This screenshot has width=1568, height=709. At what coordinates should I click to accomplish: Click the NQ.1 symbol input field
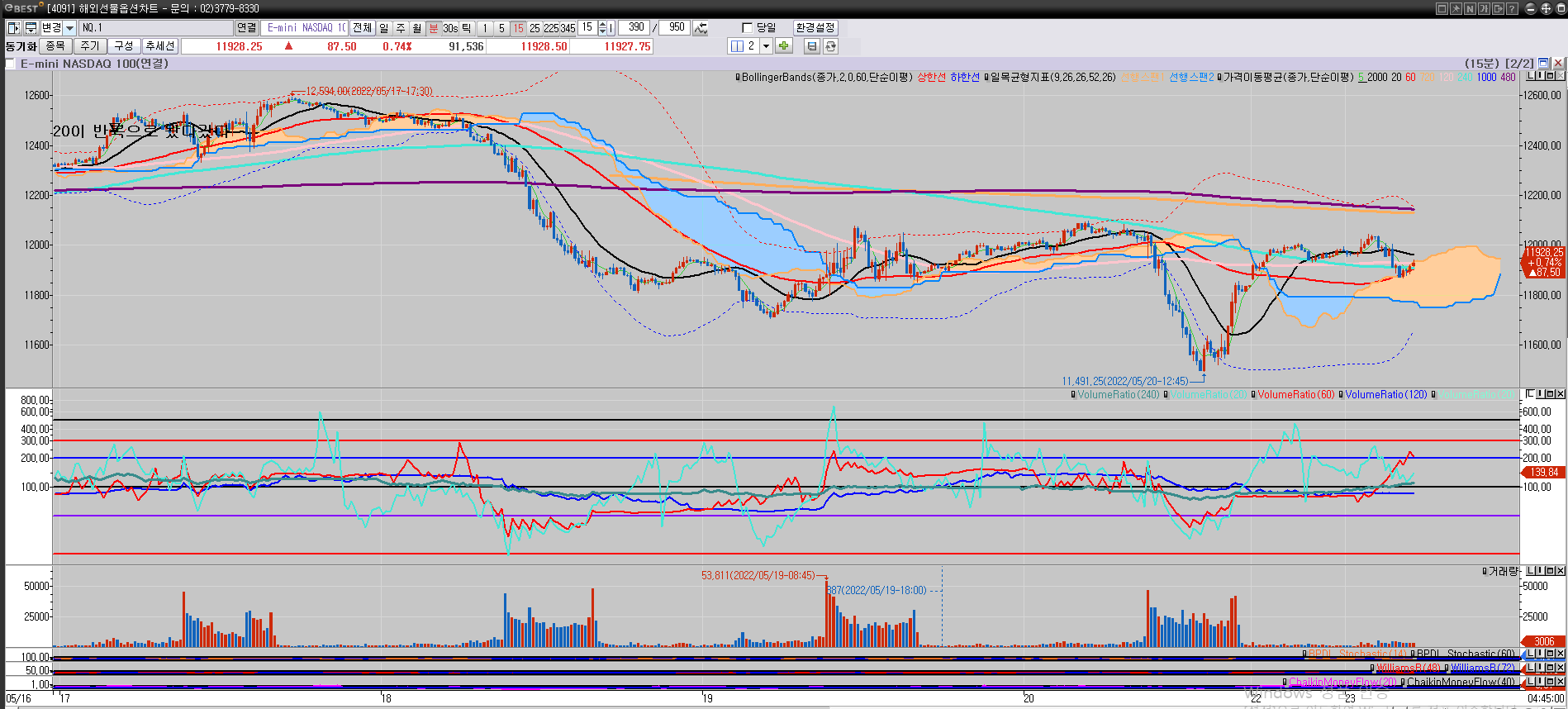pyautogui.click(x=155, y=28)
